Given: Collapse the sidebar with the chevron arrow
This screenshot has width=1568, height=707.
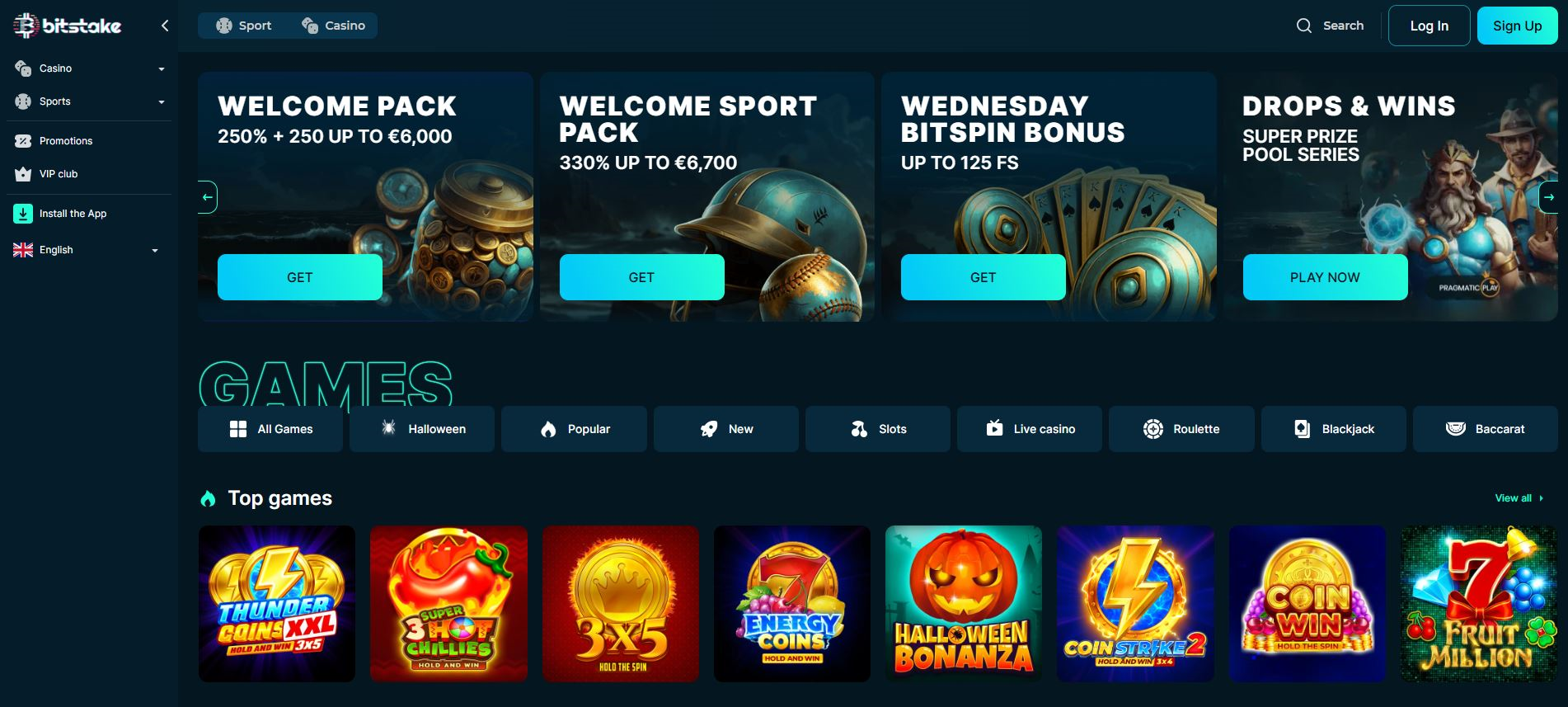Looking at the screenshot, I should point(165,26).
